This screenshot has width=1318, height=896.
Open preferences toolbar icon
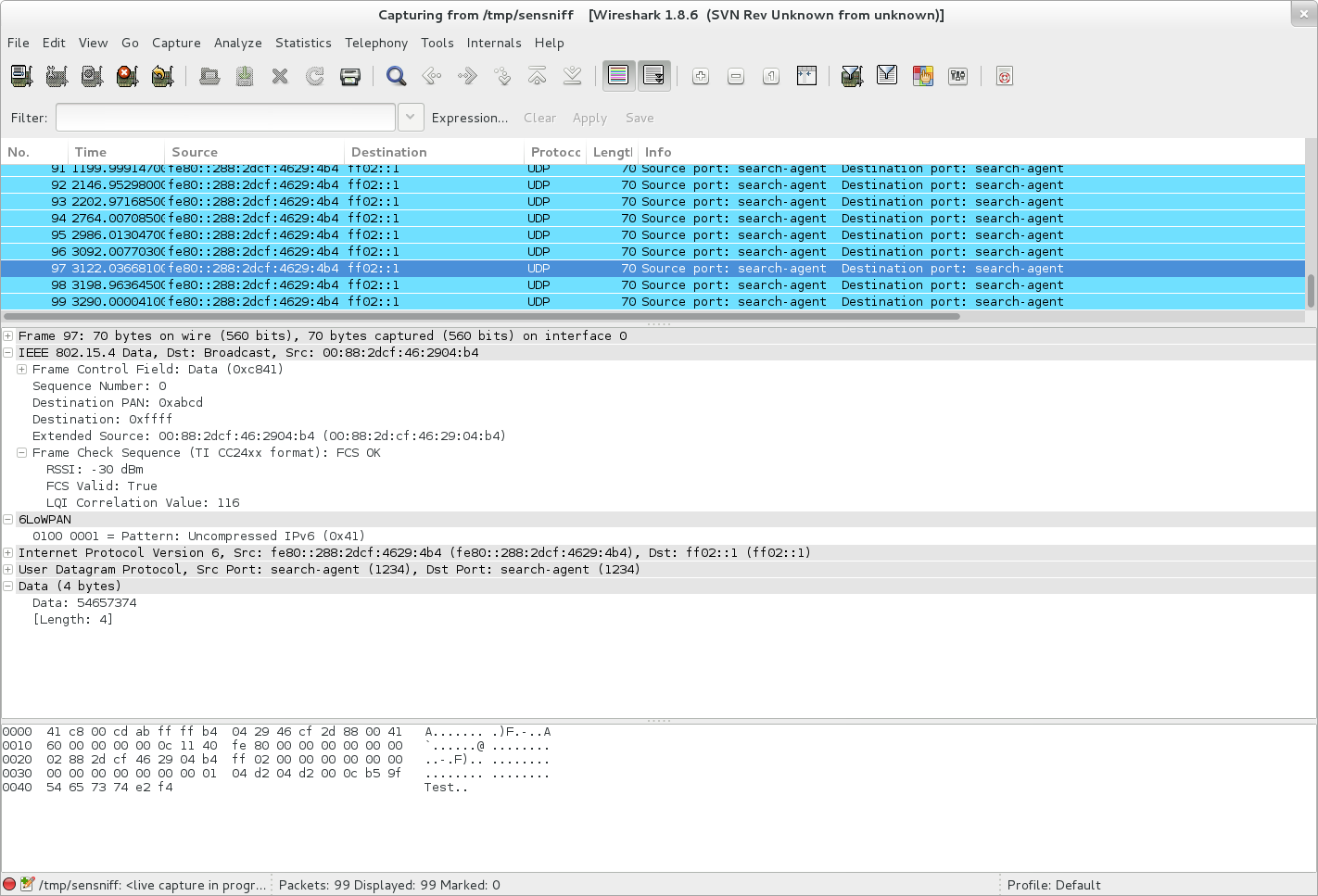tap(957, 76)
